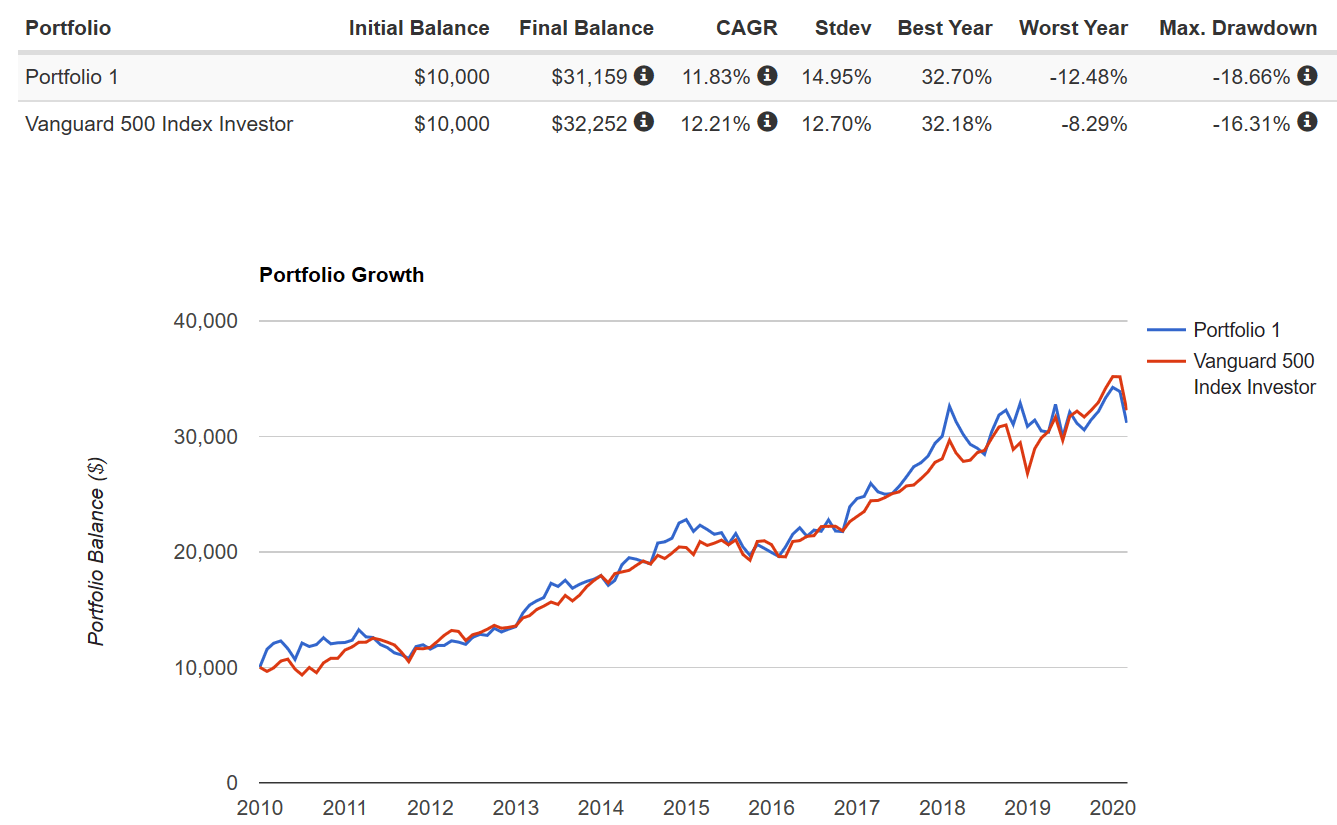Viewport: 1337px width, 825px height.
Task: Click the blue Portfolio 1 legend line
Action: tap(1166, 330)
